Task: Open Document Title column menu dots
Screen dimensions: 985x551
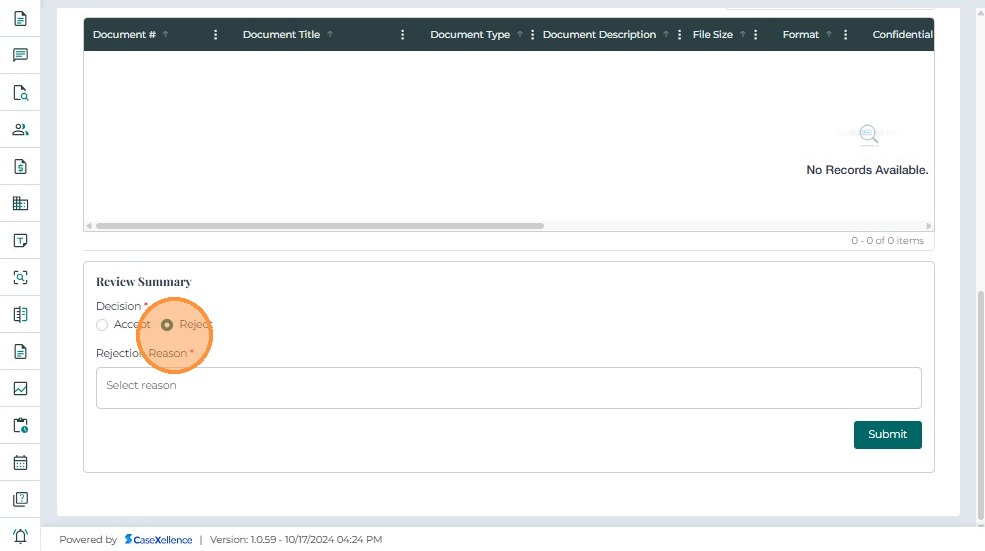Action: 403,35
